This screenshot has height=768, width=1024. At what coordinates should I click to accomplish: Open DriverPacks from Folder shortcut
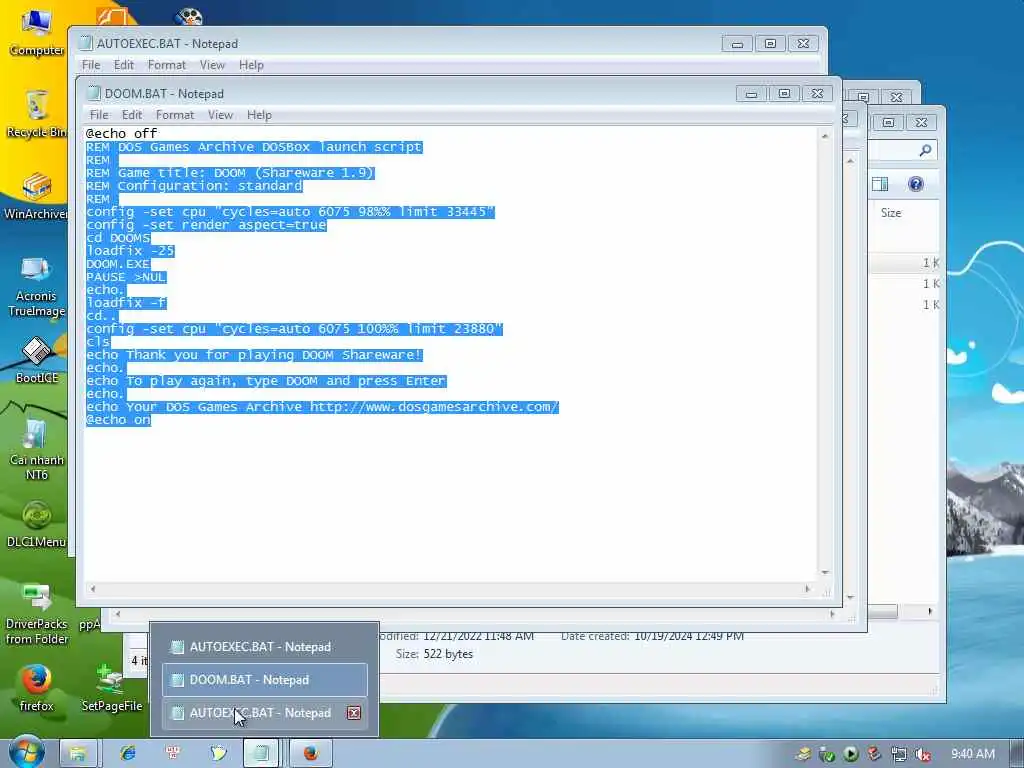click(x=37, y=614)
